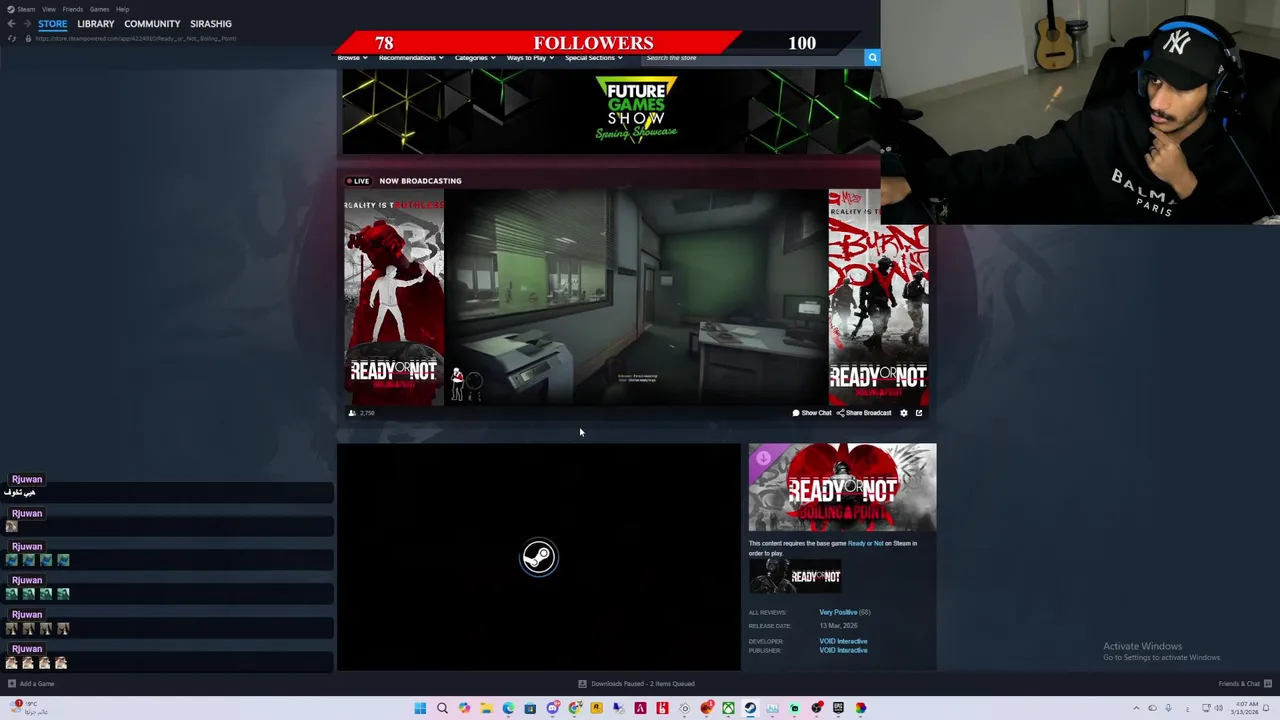
Task: Click Share Broadcast
Action: tap(864, 413)
